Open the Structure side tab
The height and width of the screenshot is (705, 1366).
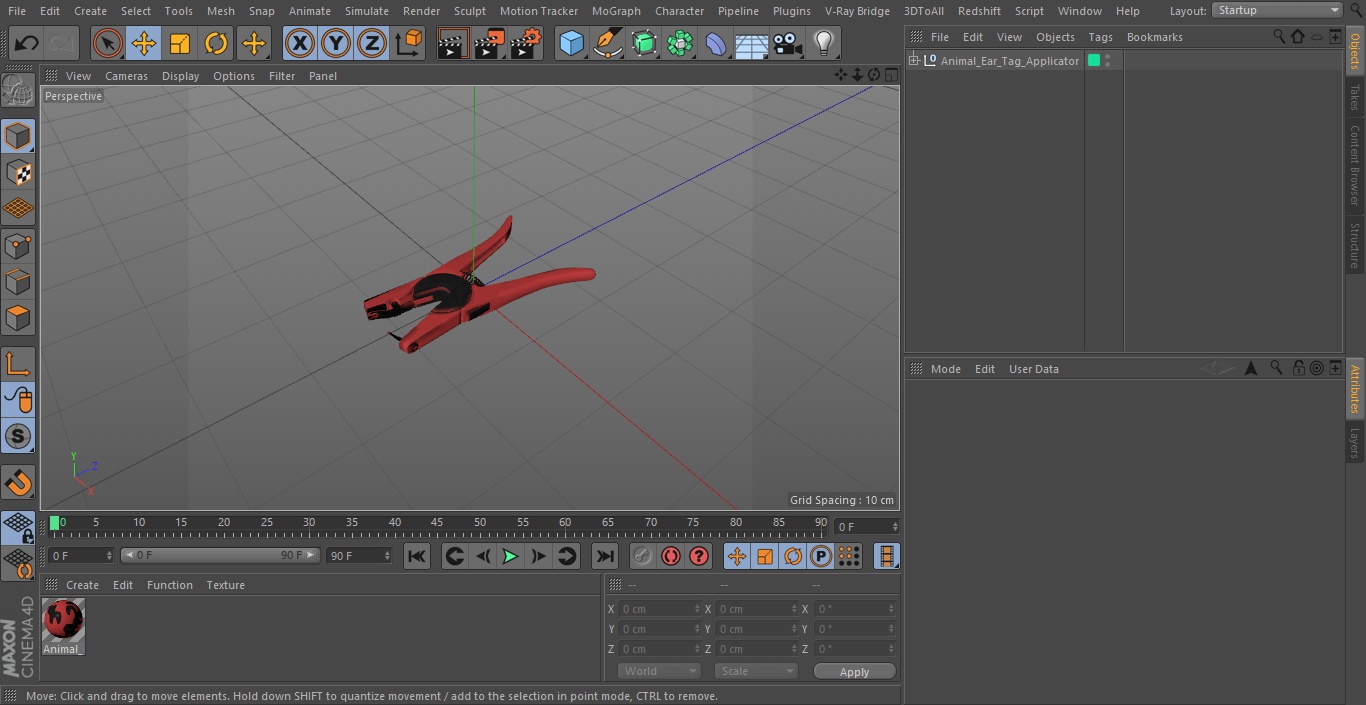(x=1355, y=245)
